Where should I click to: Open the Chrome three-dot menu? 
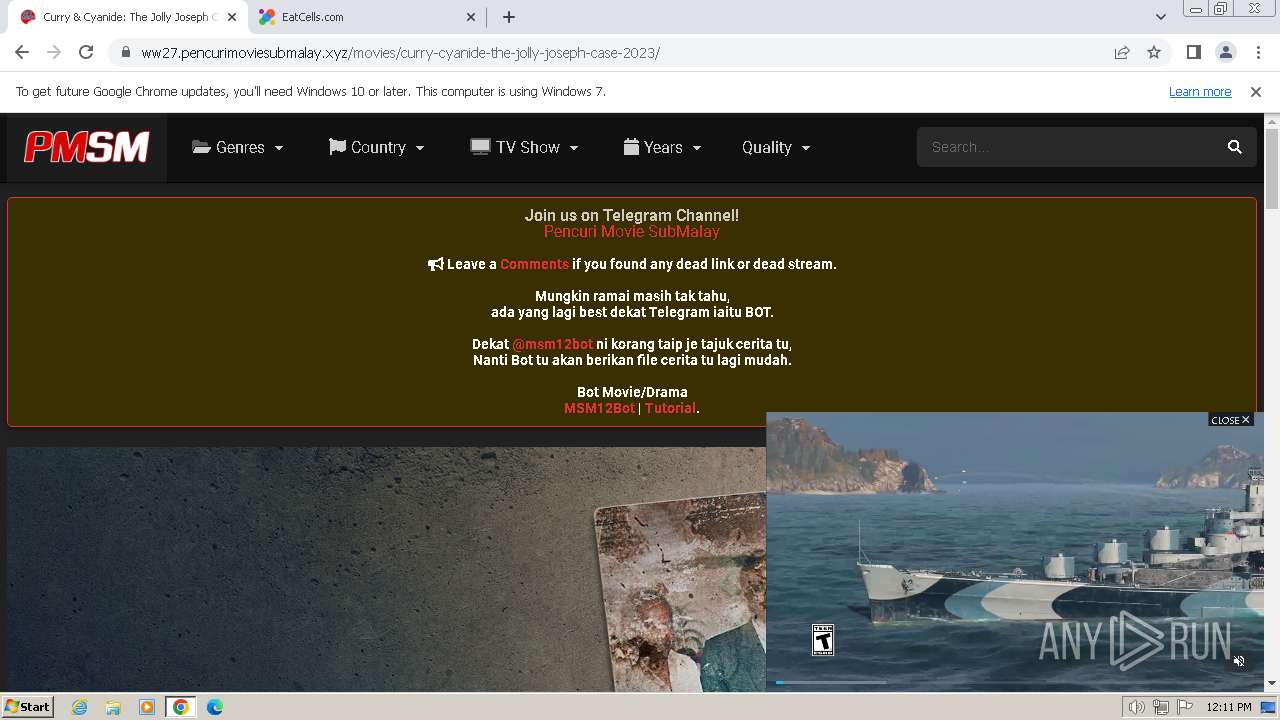coord(1256,52)
